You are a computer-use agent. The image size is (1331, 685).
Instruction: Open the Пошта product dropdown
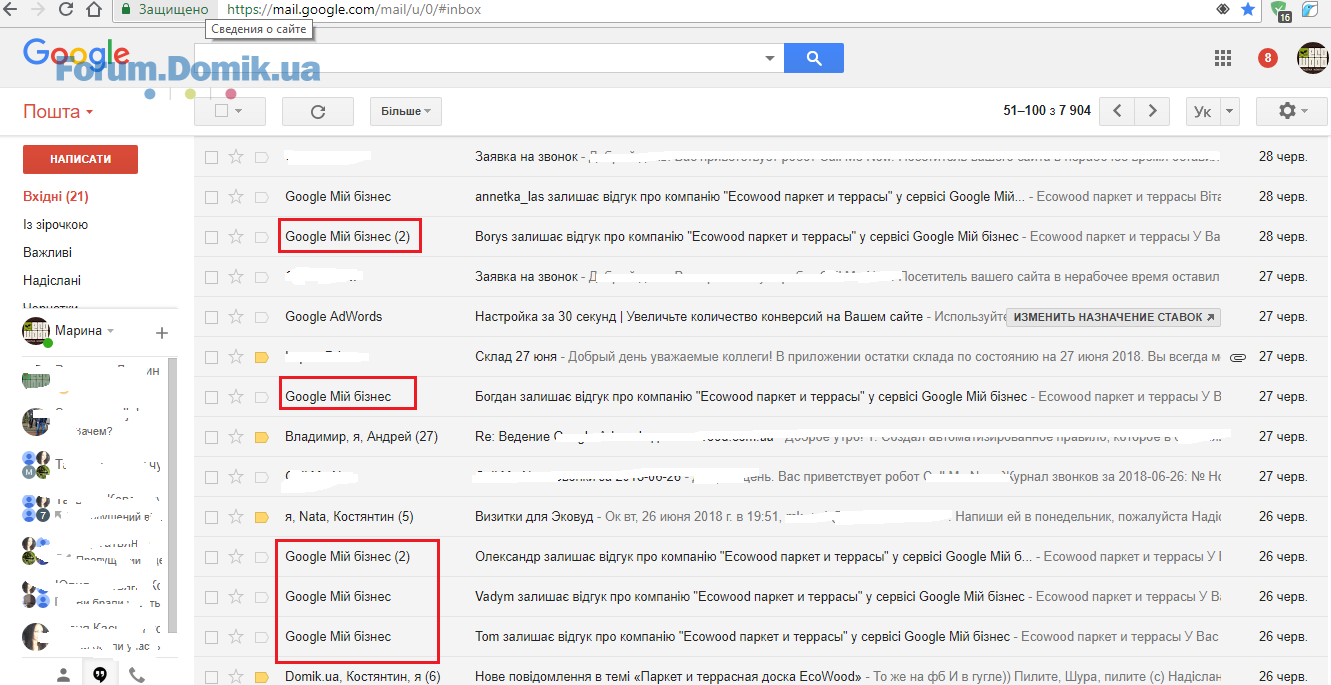58,112
